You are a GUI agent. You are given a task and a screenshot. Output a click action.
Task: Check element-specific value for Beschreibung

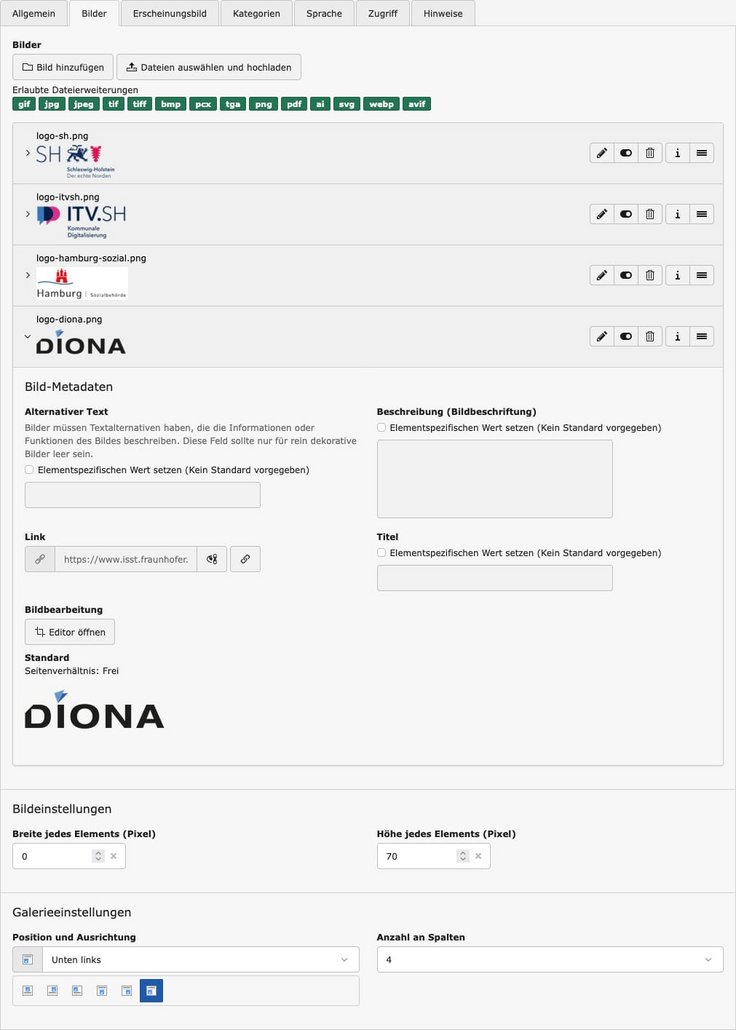pos(382,427)
